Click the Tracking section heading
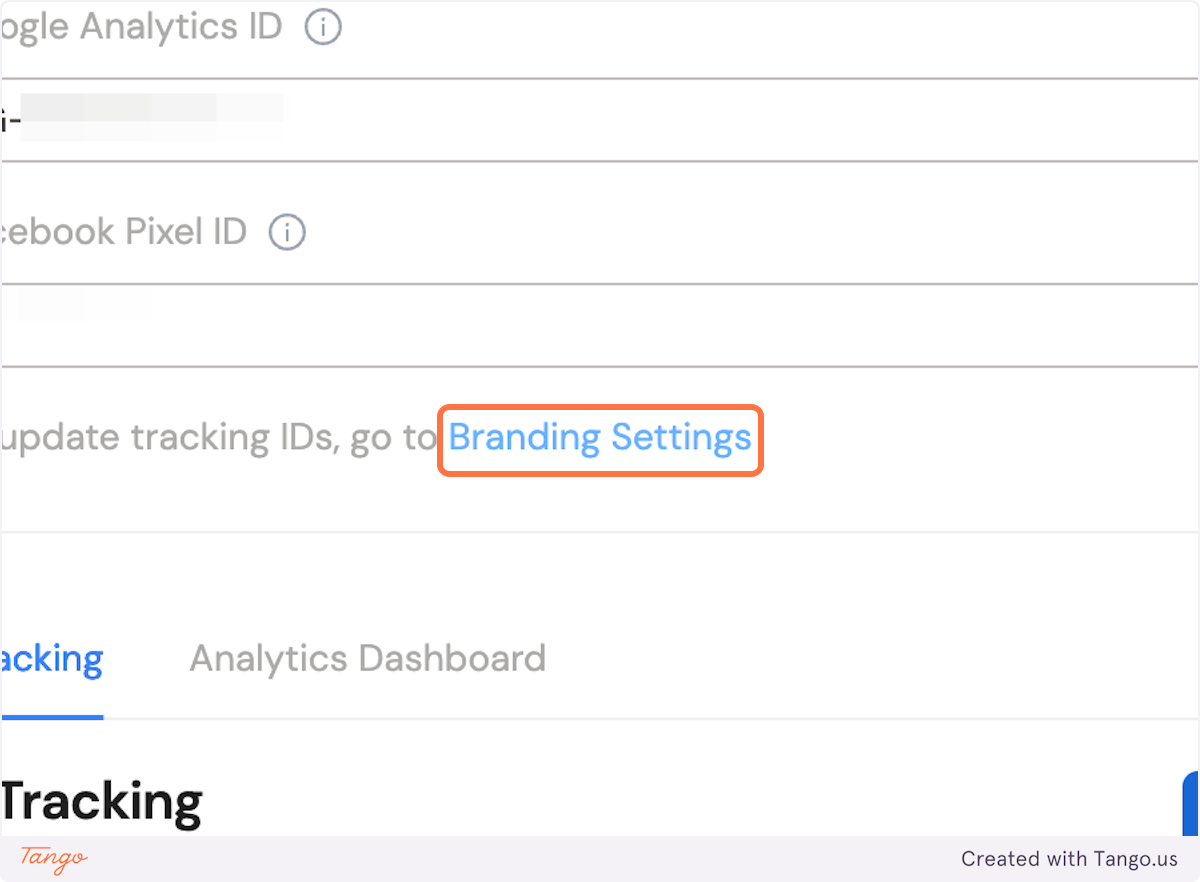 (100, 800)
